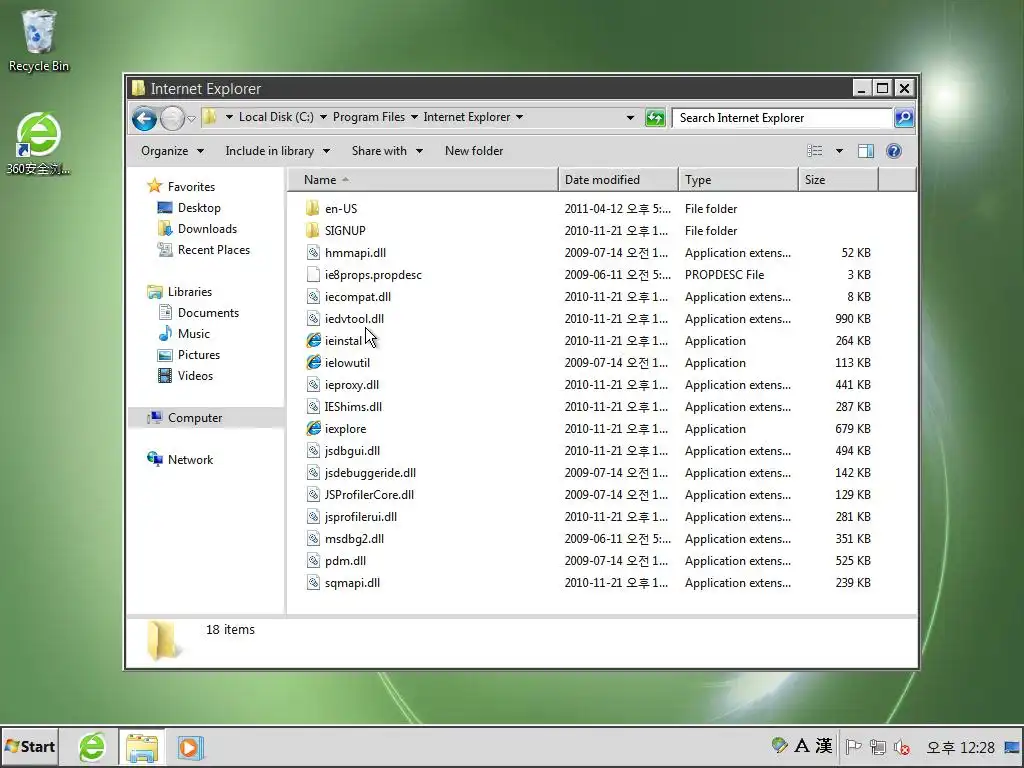Open the Documents library

(208, 313)
